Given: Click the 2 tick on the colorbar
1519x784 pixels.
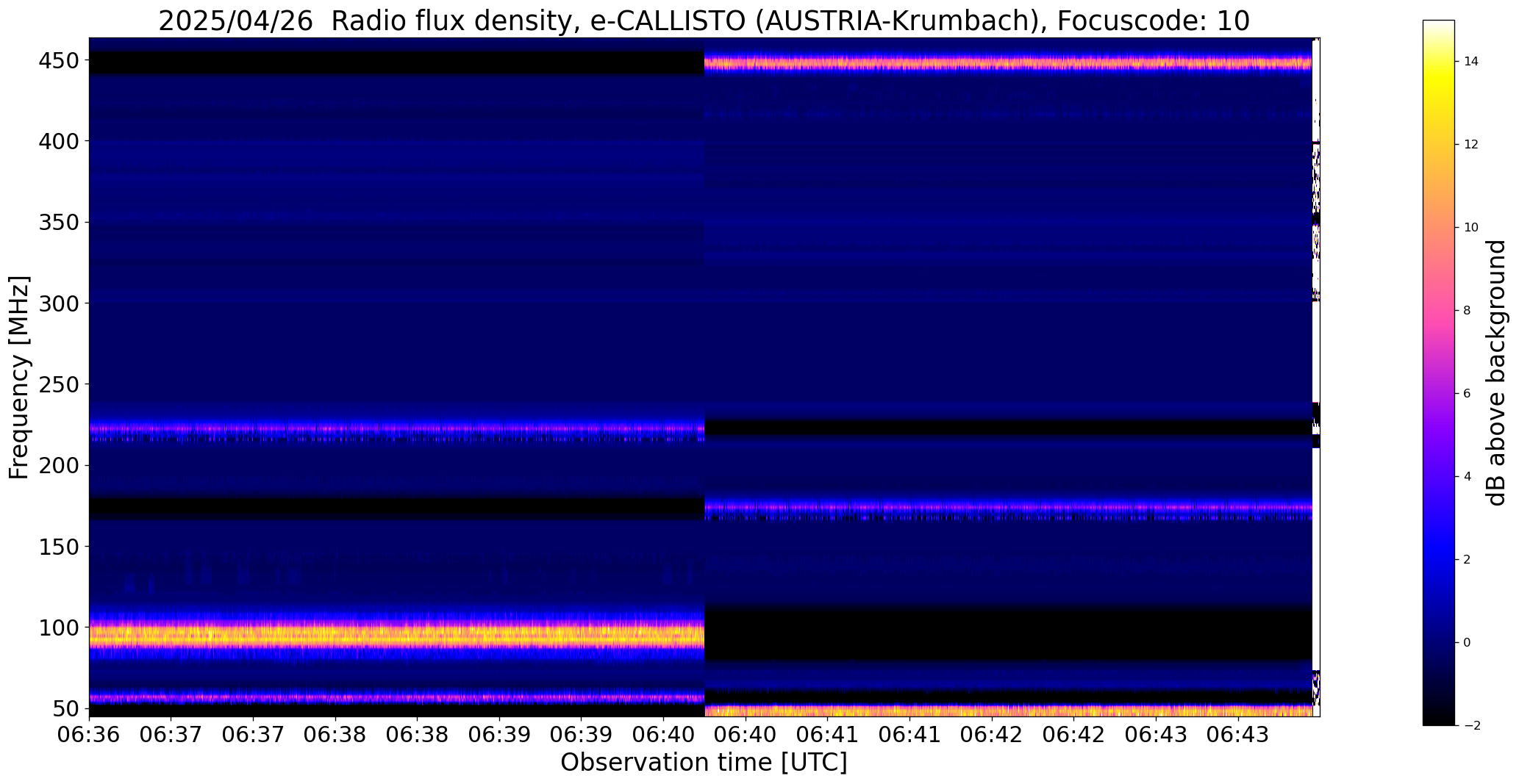Looking at the screenshot, I should pyautogui.click(x=1467, y=560).
